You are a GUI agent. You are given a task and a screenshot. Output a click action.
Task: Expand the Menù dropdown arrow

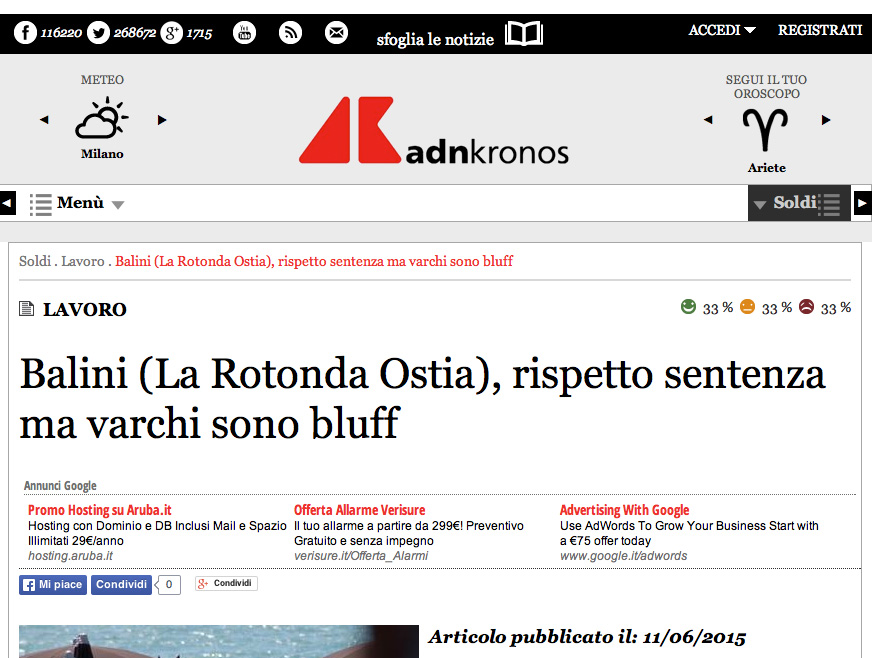click(117, 205)
